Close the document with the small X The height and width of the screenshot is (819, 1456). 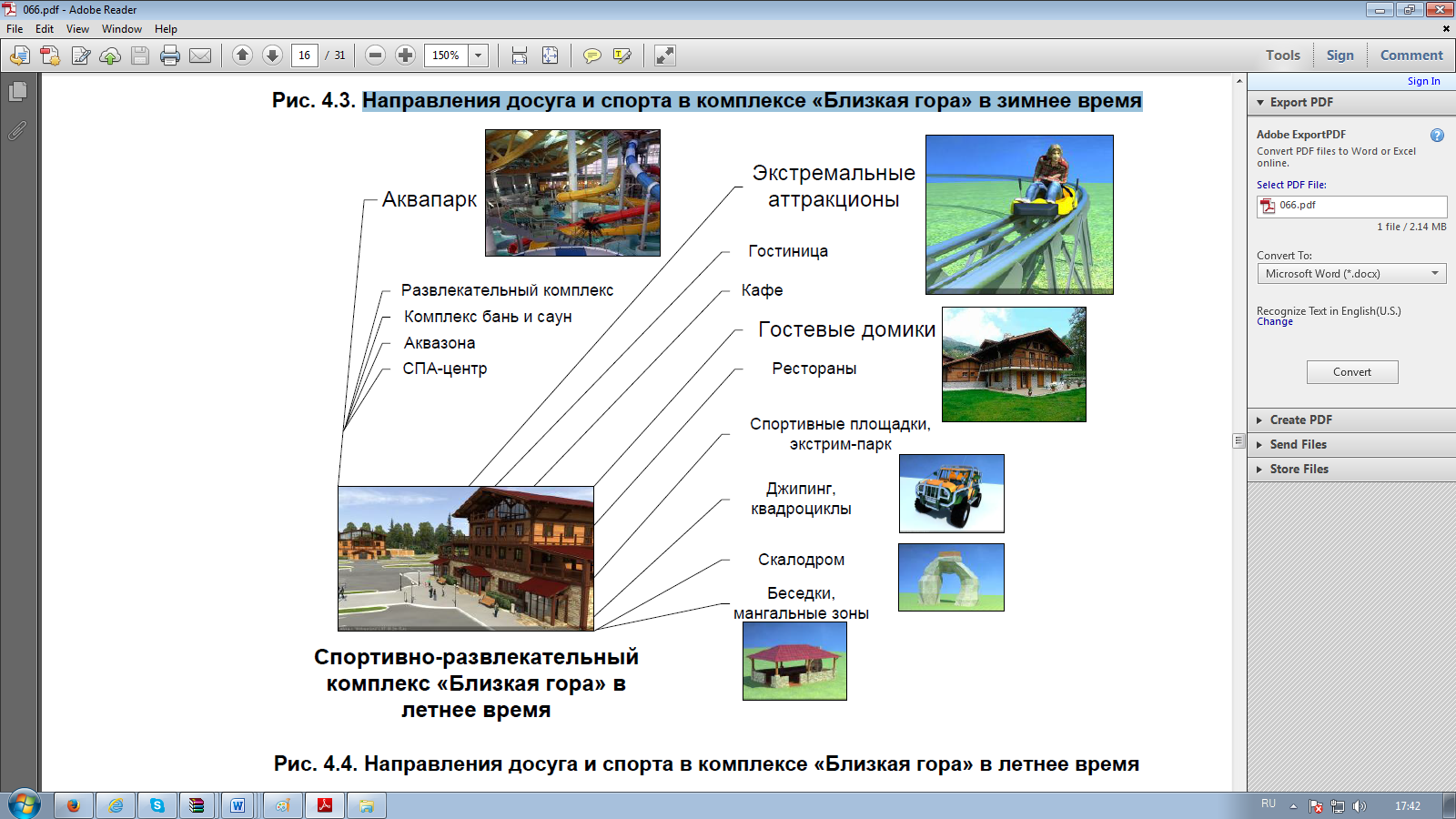pyautogui.click(x=1446, y=29)
